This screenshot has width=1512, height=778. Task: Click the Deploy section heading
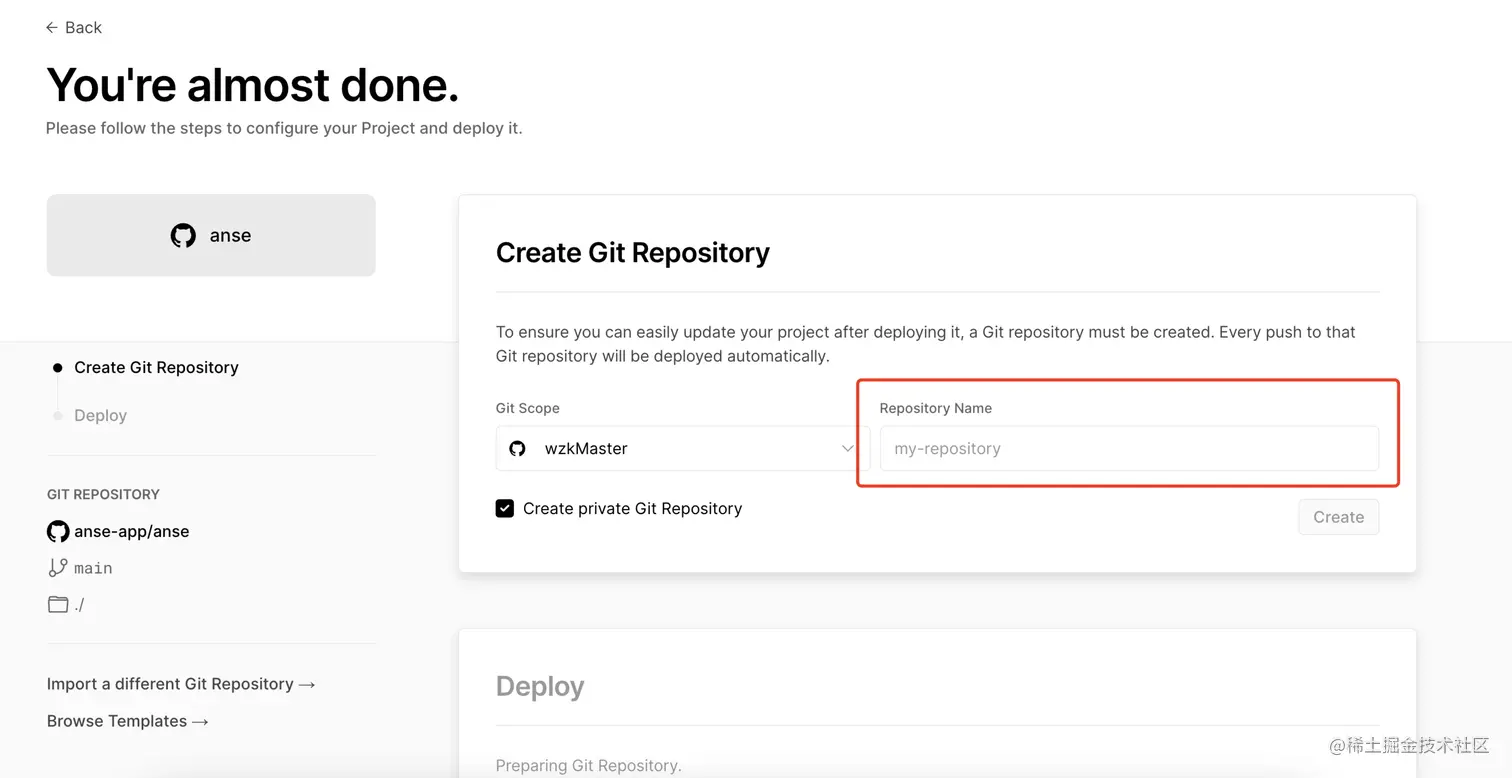click(540, 687)
